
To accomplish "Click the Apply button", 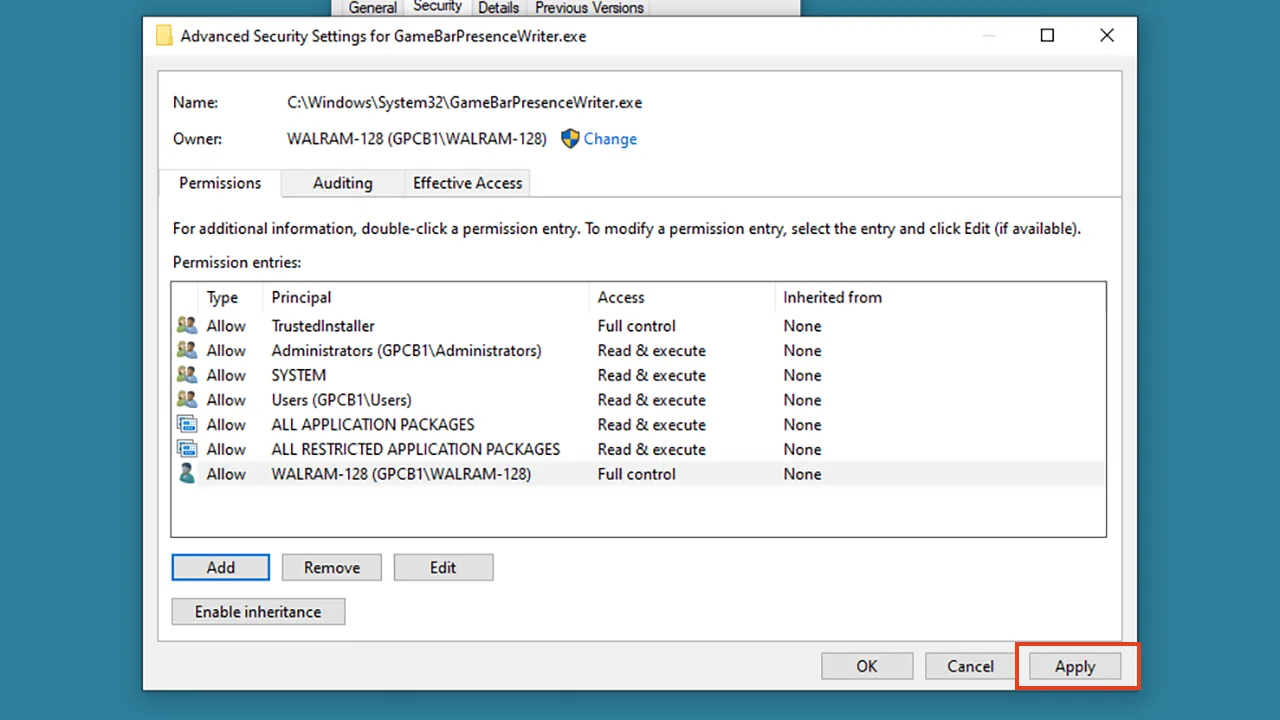I will pyautogui.click(x=1075, y=667).
